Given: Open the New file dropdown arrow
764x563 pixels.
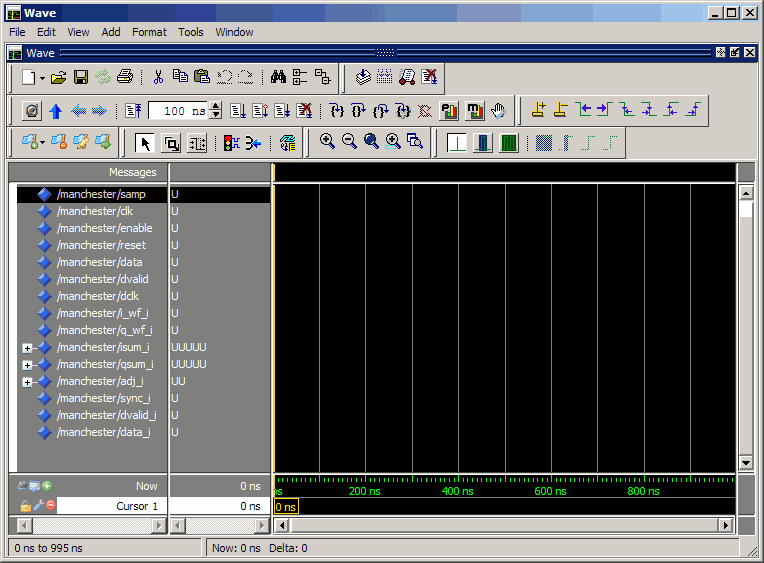Looking at the screenshot, I should coord(41,78).
